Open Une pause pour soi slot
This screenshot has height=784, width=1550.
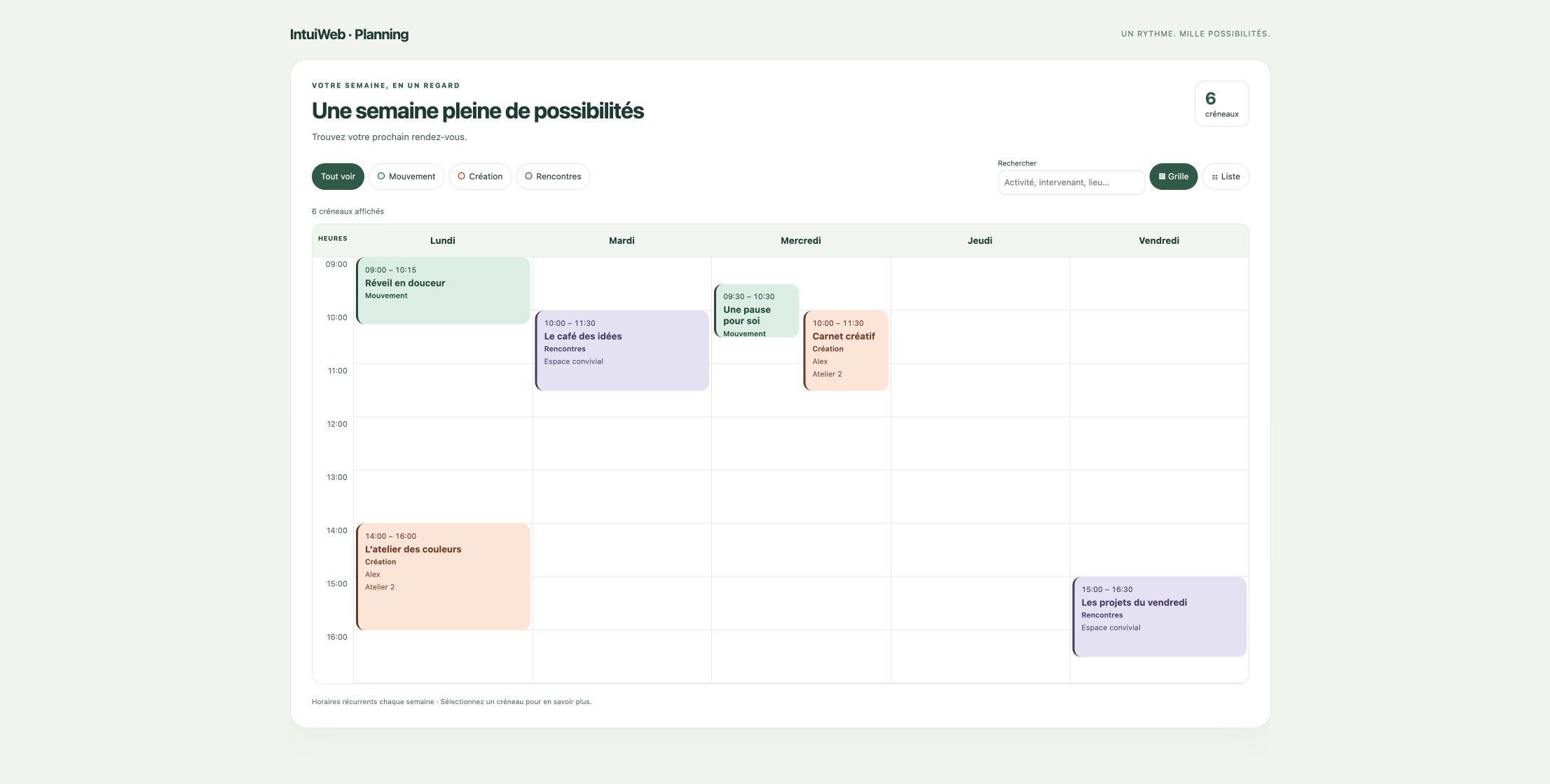tap(757, 310)
